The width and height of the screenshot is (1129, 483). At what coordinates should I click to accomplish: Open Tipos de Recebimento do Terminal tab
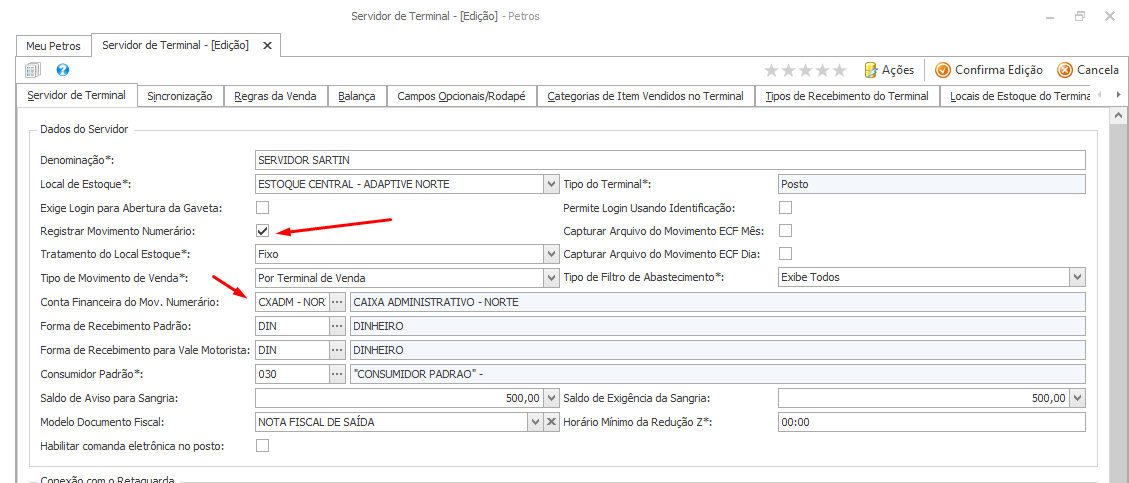[847, 96]
